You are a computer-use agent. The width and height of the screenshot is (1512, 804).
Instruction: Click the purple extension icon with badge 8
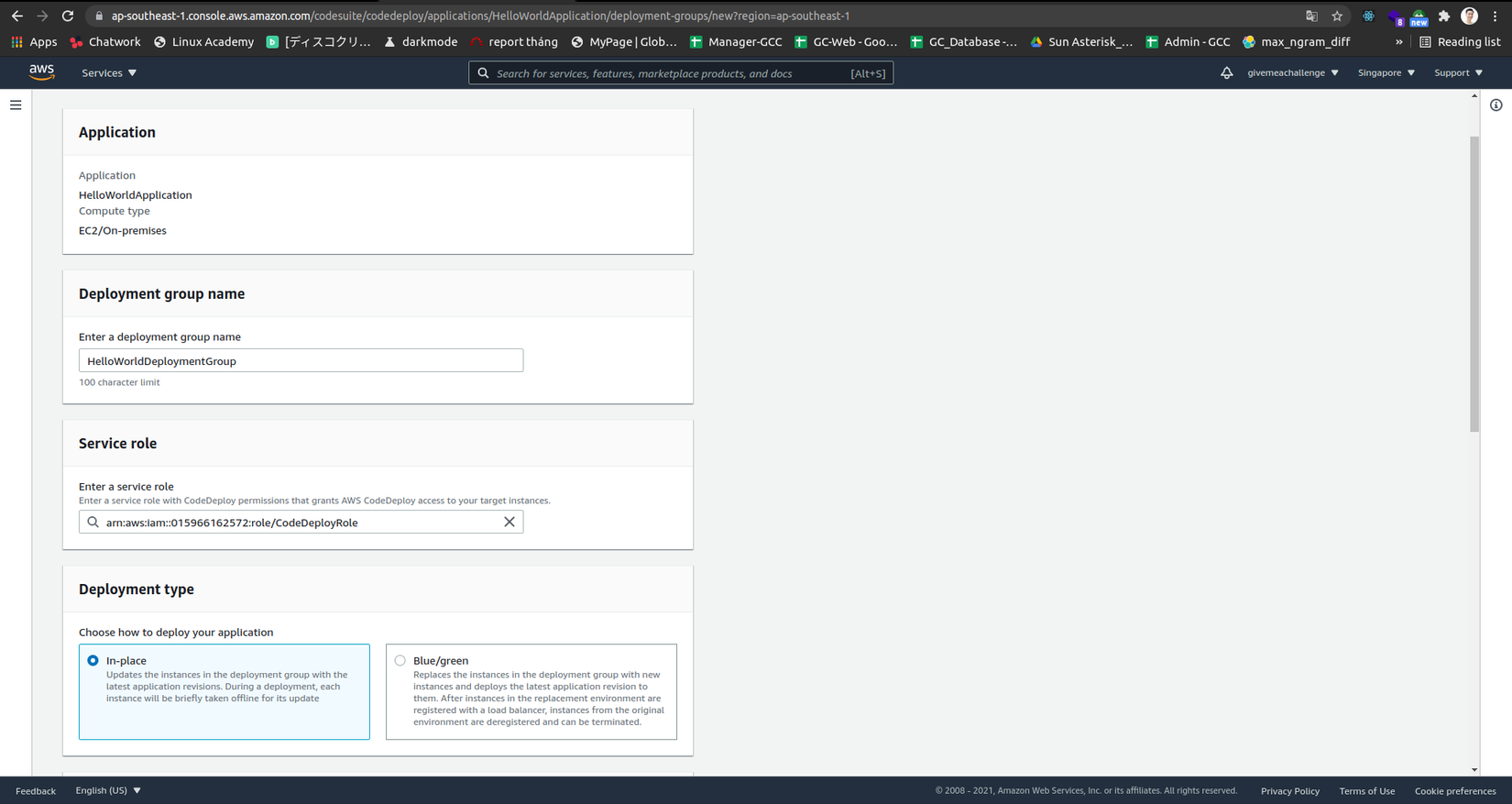pyautogui.click(x=1395, y=17)
